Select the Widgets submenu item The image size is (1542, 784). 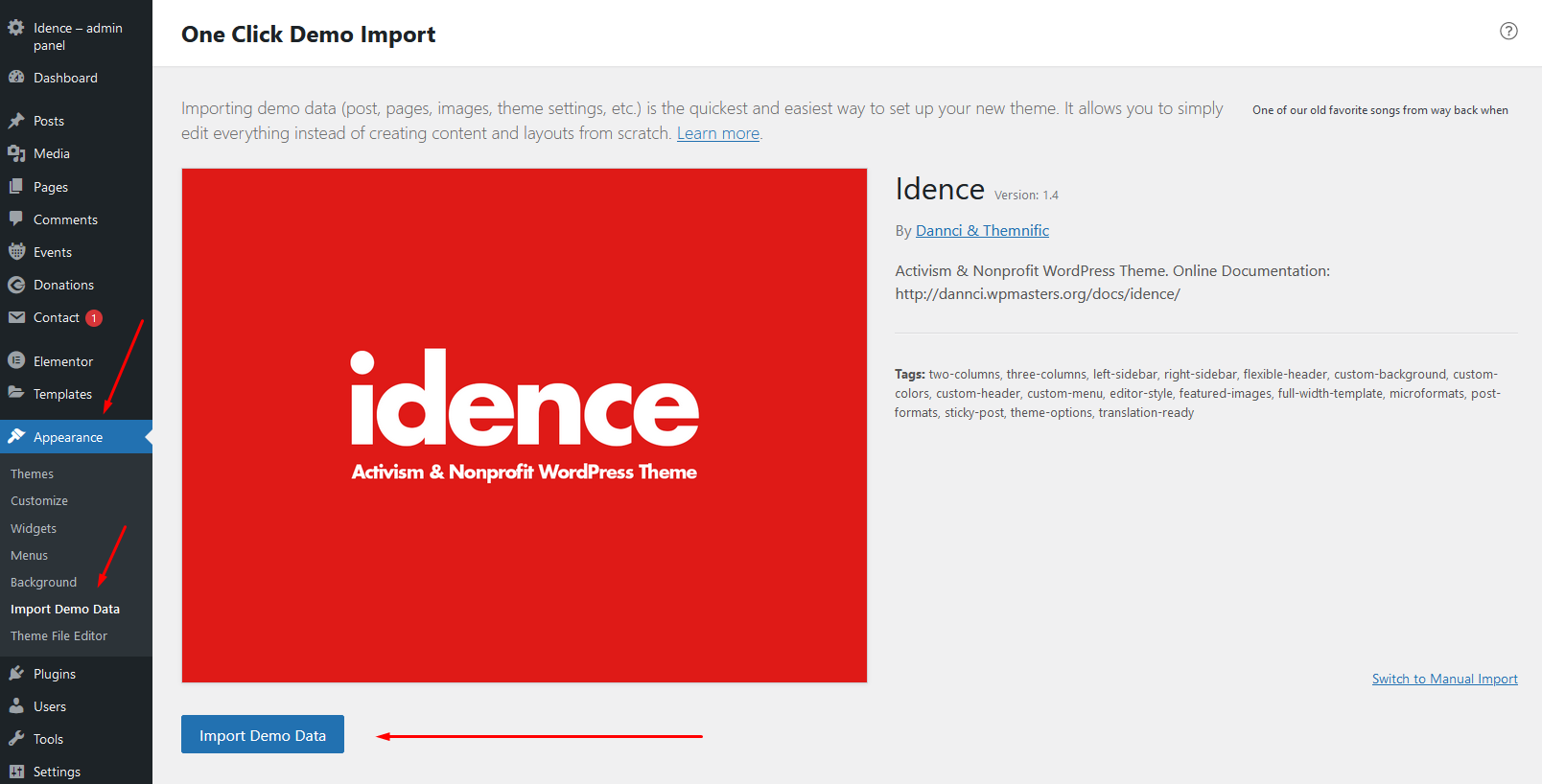pyautogui.click(x=34, y=529)
